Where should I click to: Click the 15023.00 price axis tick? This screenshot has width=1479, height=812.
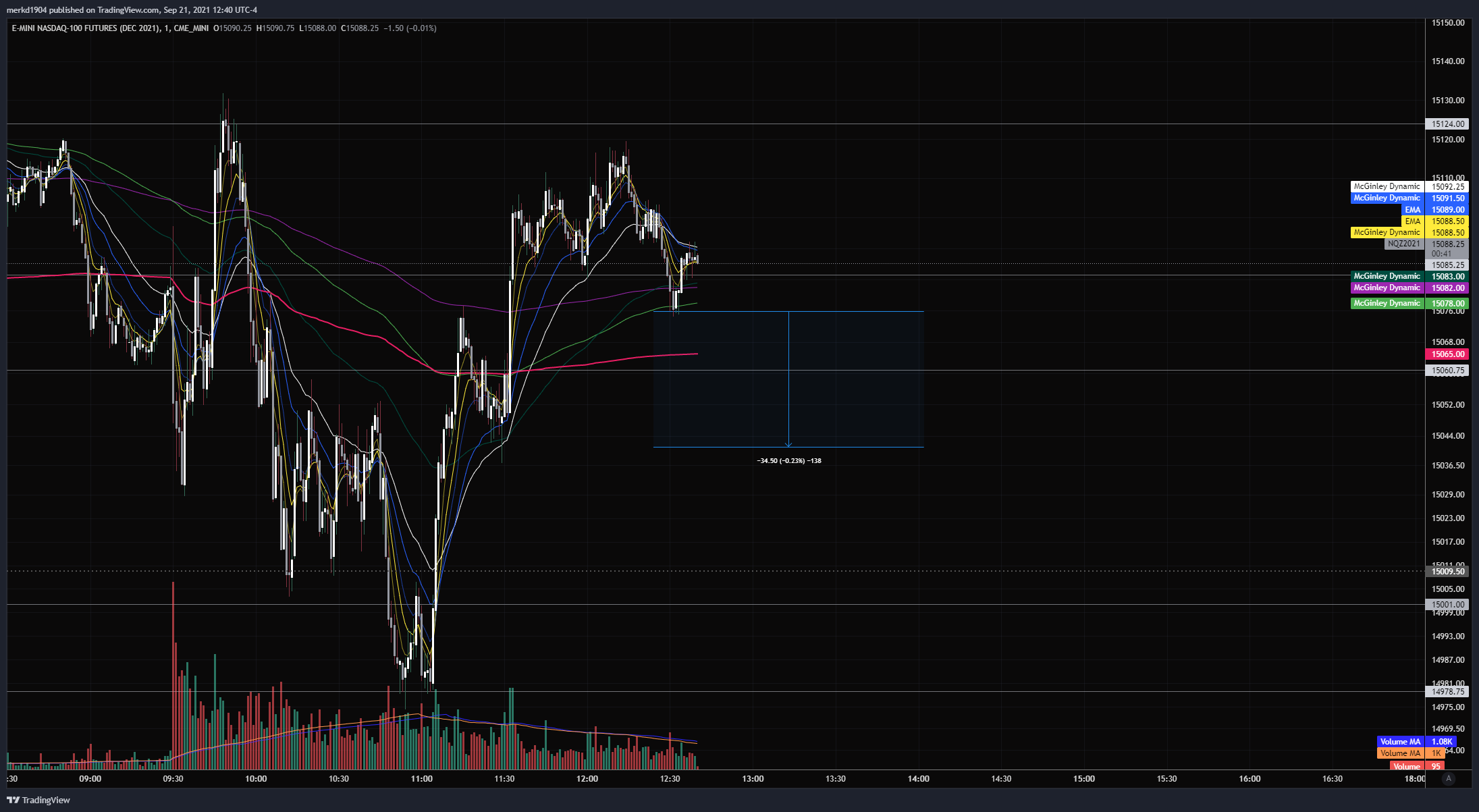(1448, 518)
